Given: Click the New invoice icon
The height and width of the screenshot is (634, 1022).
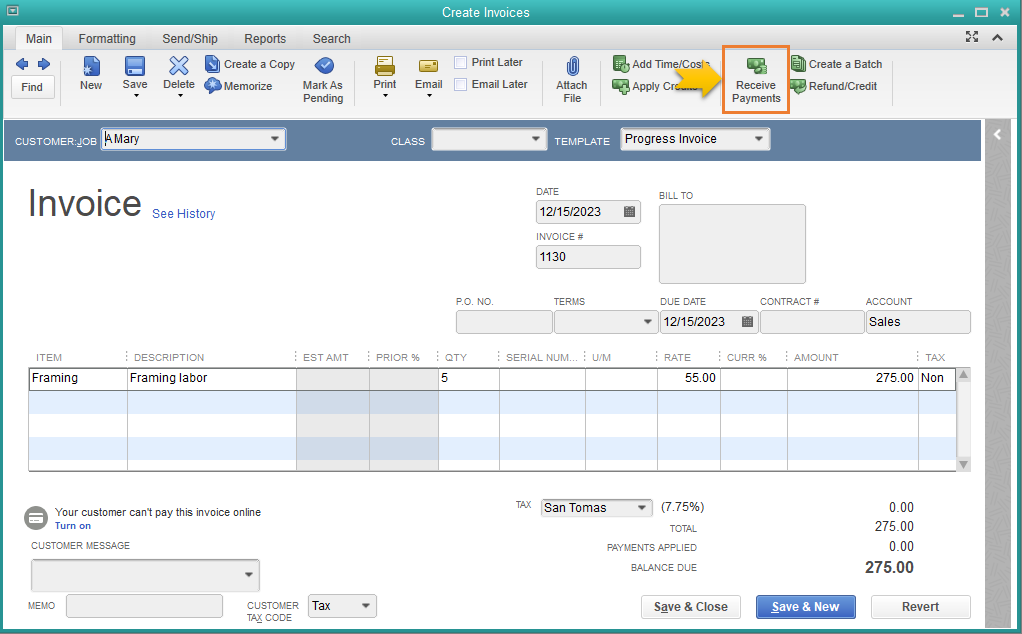Looking at the screenshot, I should point(91,66).
